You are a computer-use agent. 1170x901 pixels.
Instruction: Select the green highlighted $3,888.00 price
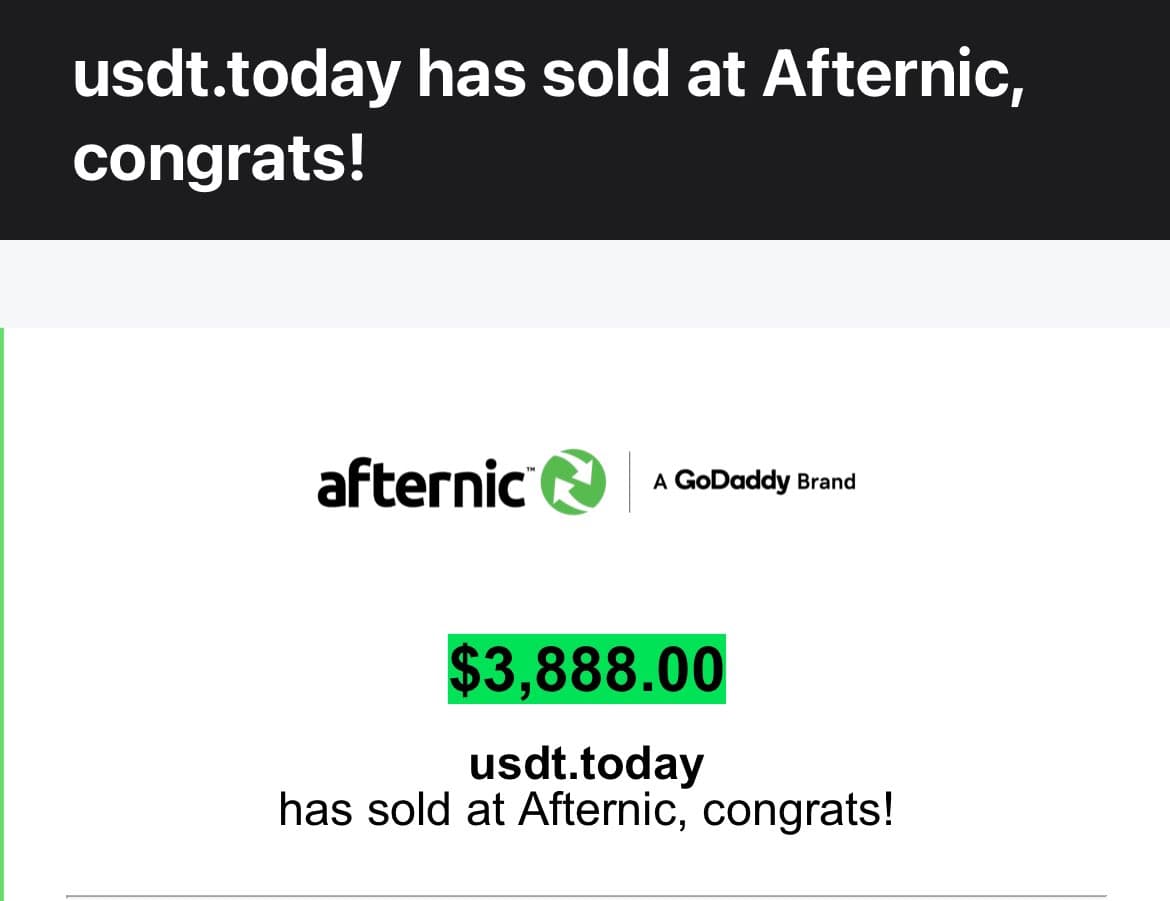coord(586,669)
